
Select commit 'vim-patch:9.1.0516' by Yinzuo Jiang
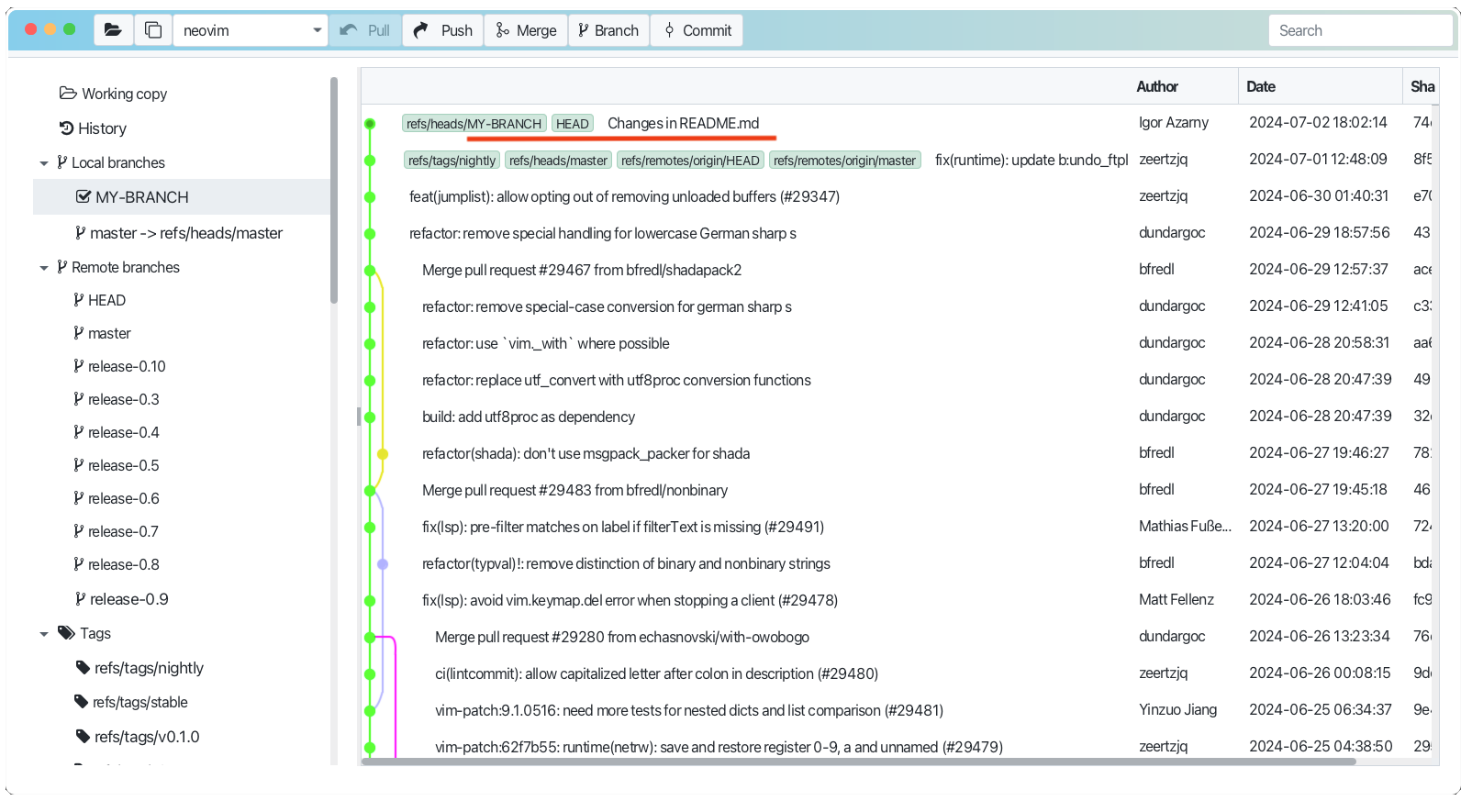tap(689, 710)
